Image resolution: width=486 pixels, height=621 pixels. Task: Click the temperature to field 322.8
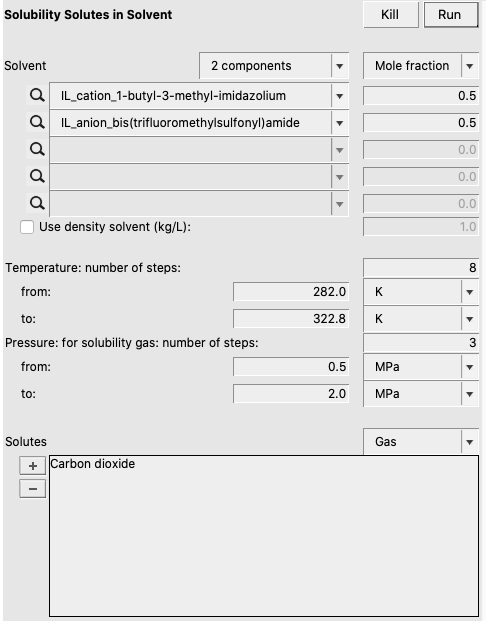[x=291, y=319]
